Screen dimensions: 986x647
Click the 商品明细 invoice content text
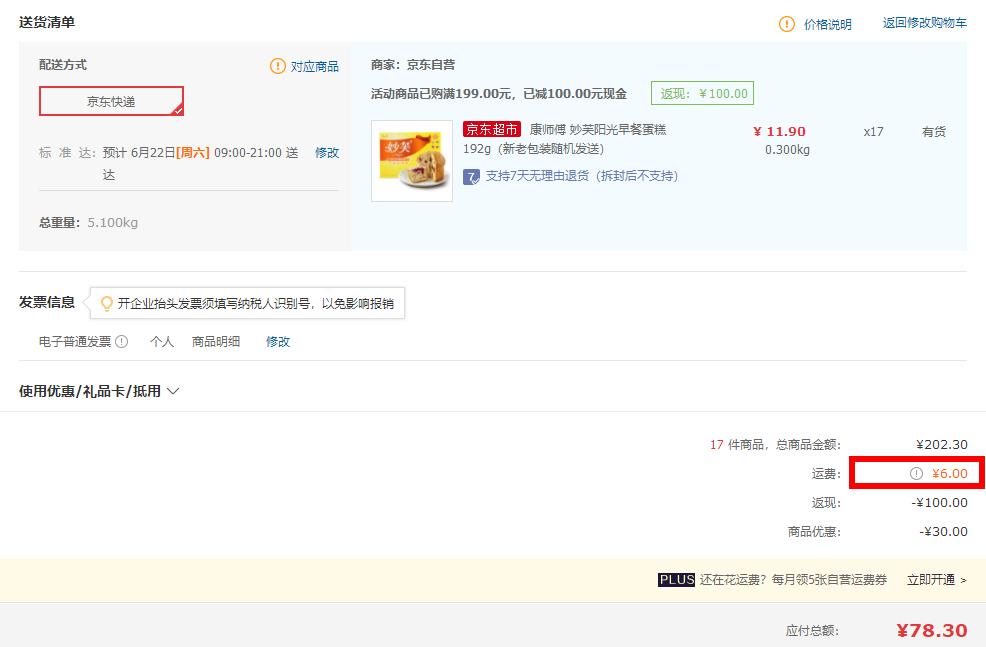point(216,341)
